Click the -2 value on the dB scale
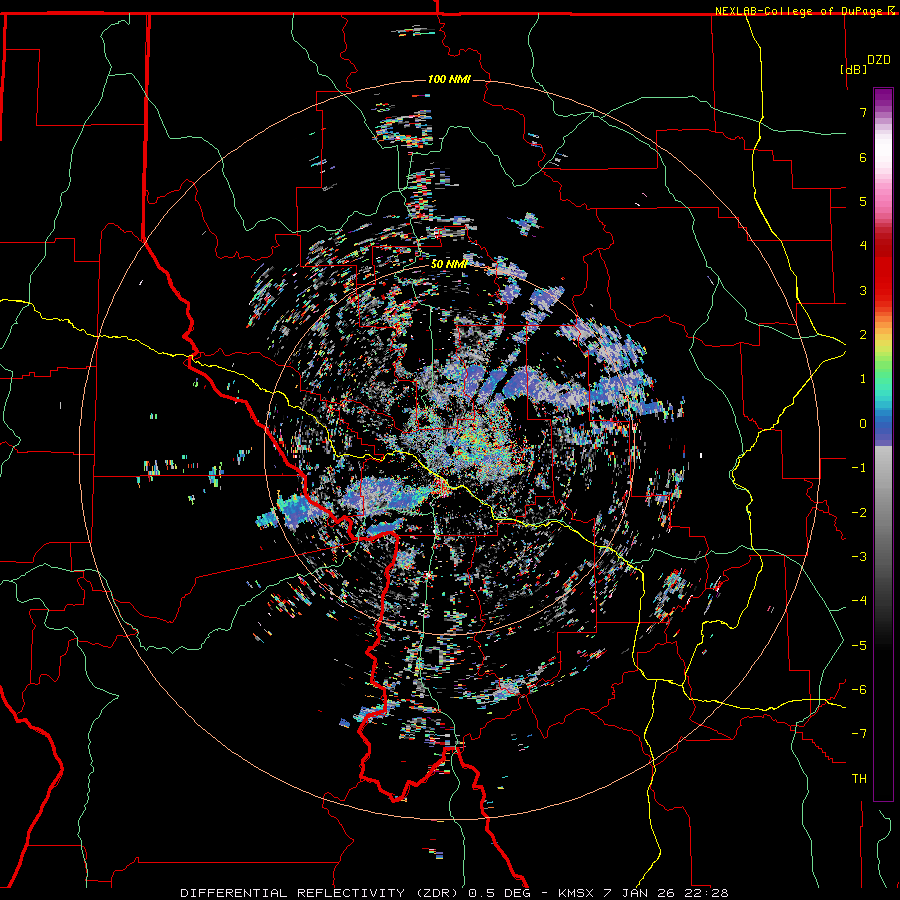The height and width of the screenshot is (900, 900). [859, 512]
